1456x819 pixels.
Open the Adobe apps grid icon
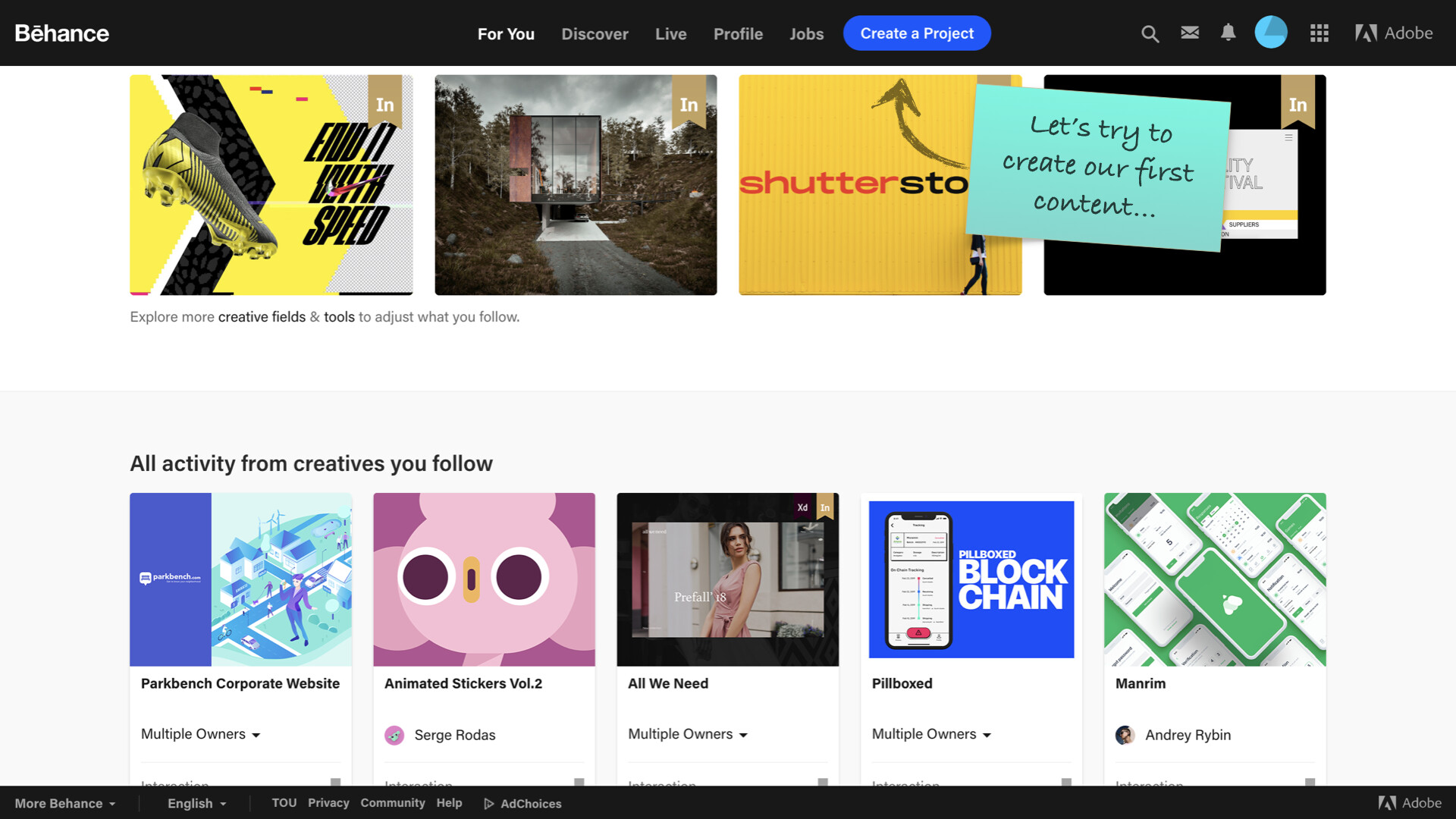1319,33
